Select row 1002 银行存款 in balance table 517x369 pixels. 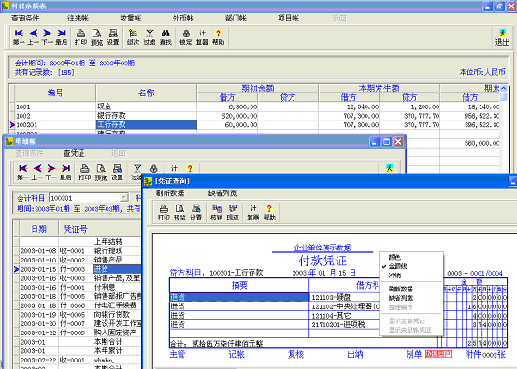(257, 116)
